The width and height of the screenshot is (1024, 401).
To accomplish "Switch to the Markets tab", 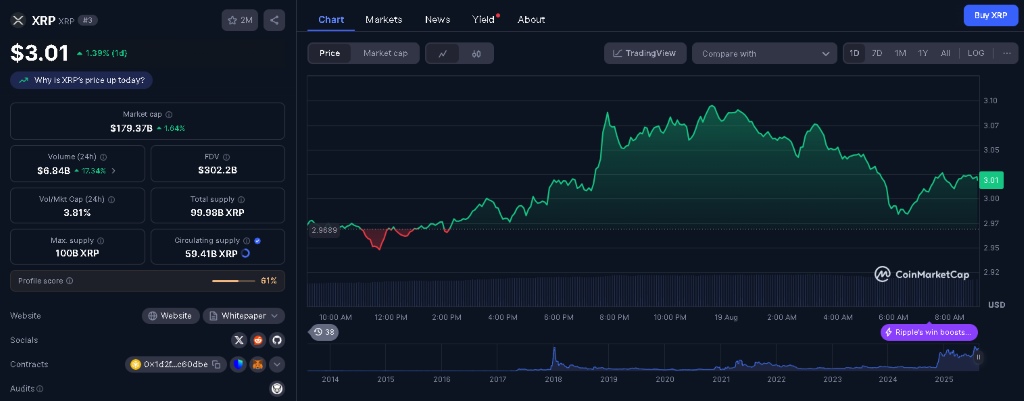I will tap(383, 20).
